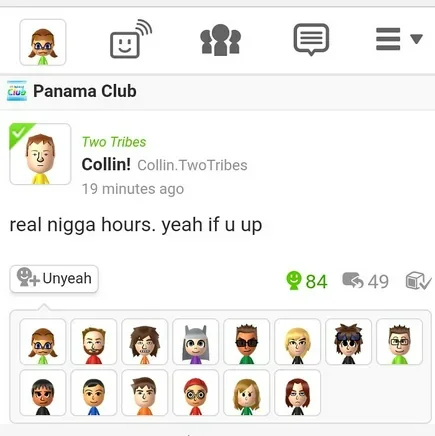
Task: Open my profile Mii avatar in top bar
Action: click(x=43, y=42)
